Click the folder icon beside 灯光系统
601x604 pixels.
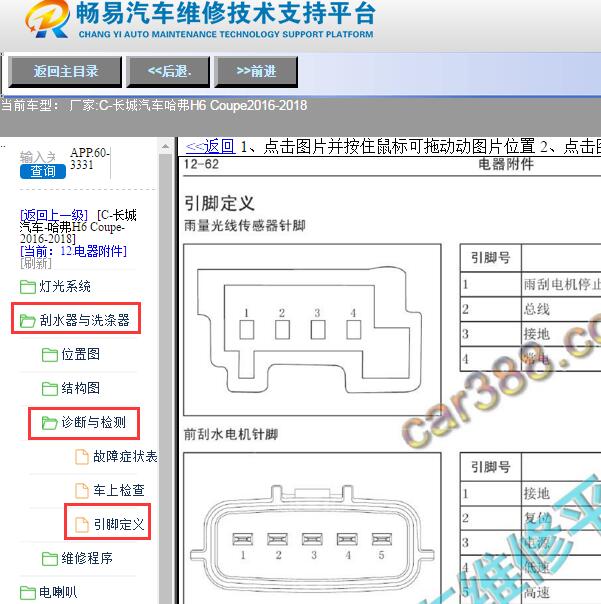pyautogui.click(x=28, y=287)
